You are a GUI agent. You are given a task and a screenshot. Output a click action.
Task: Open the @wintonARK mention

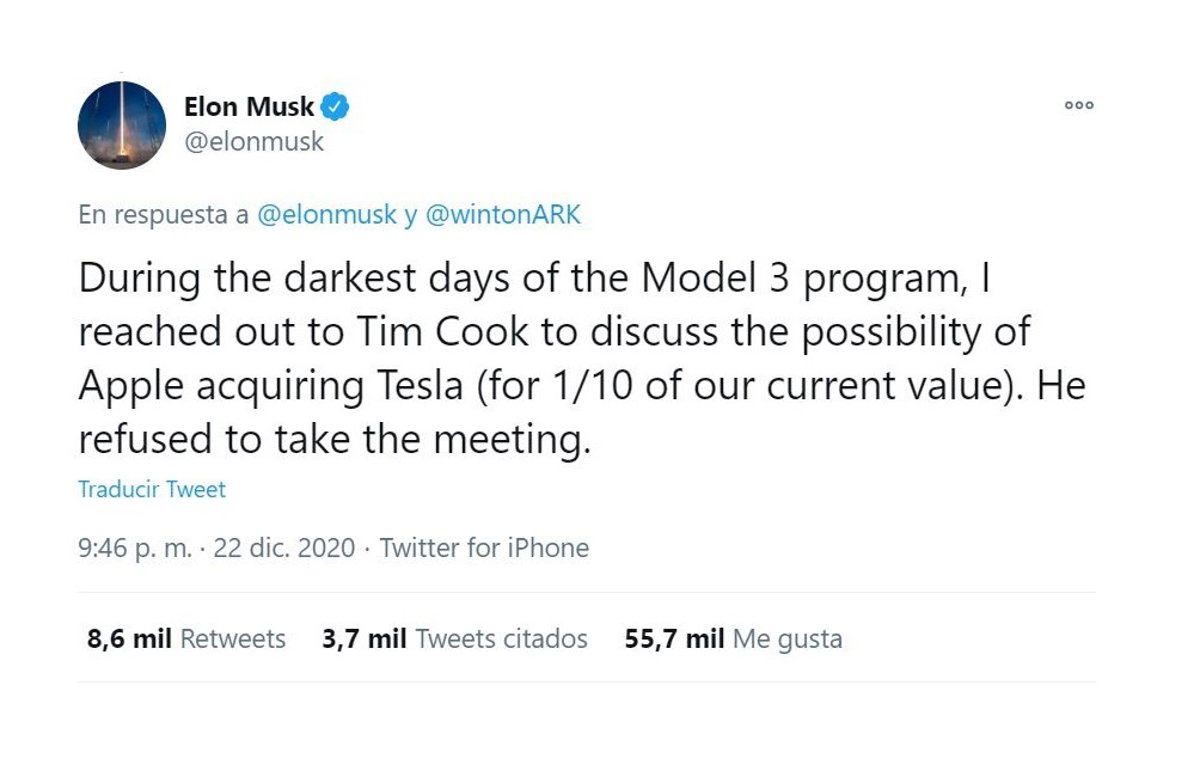pyautogui.click(x=503, y=216)
